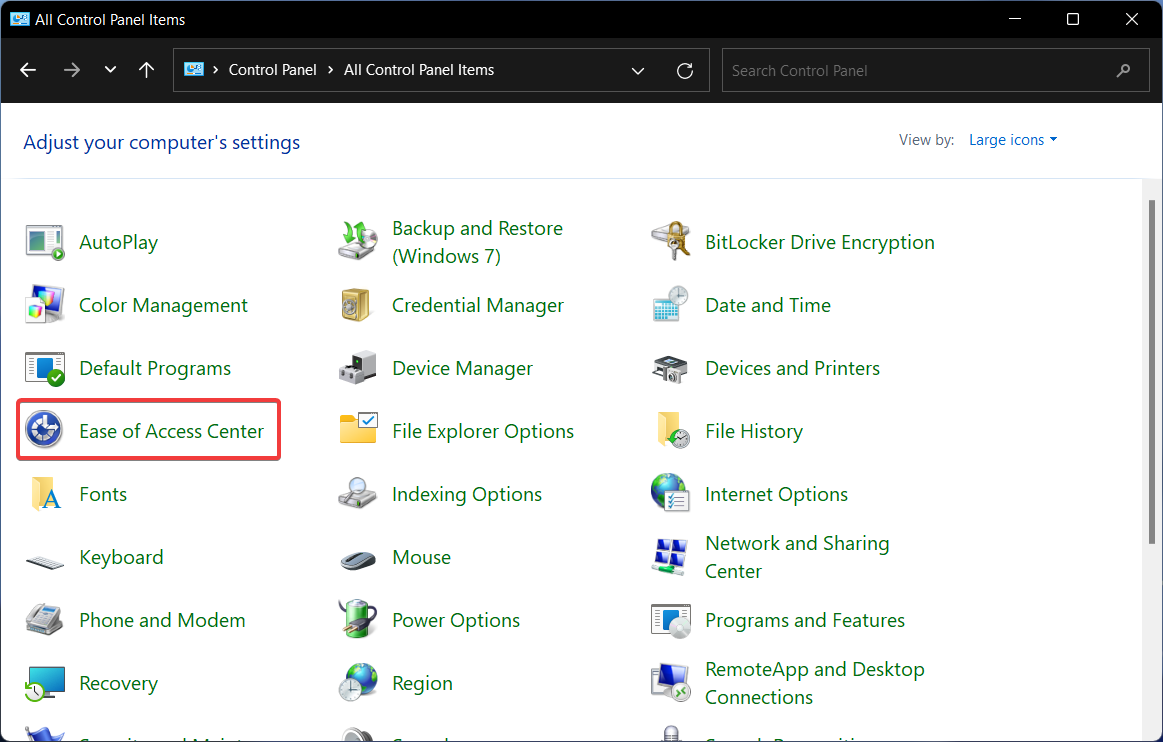Screen dimensions: 1163x742
Task: Click the BitLocker Drive Encryption key icon
Action: (670, 241)
